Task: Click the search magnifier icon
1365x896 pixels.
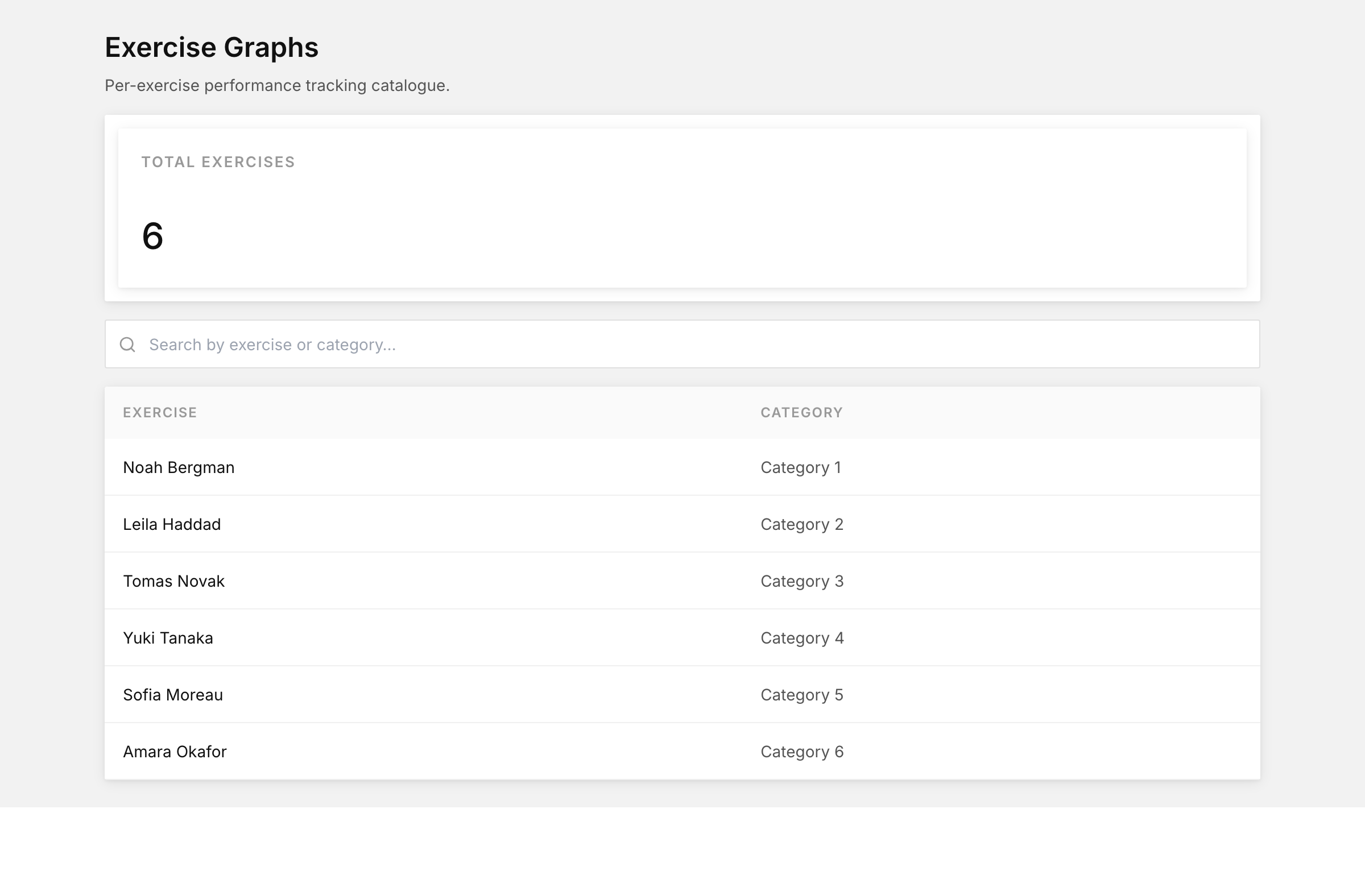Action: point(127,345)
